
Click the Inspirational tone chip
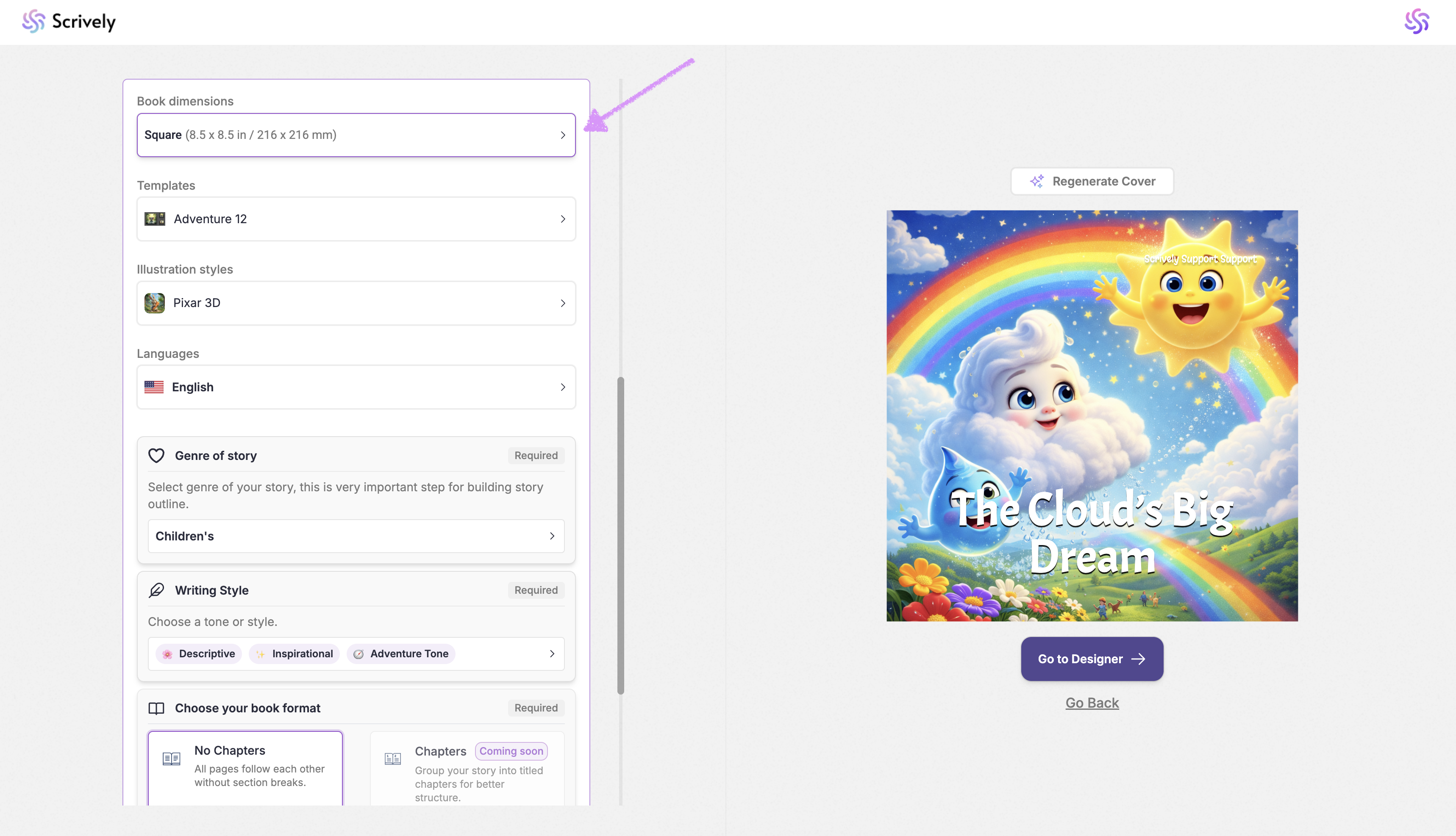pos(294,654)
